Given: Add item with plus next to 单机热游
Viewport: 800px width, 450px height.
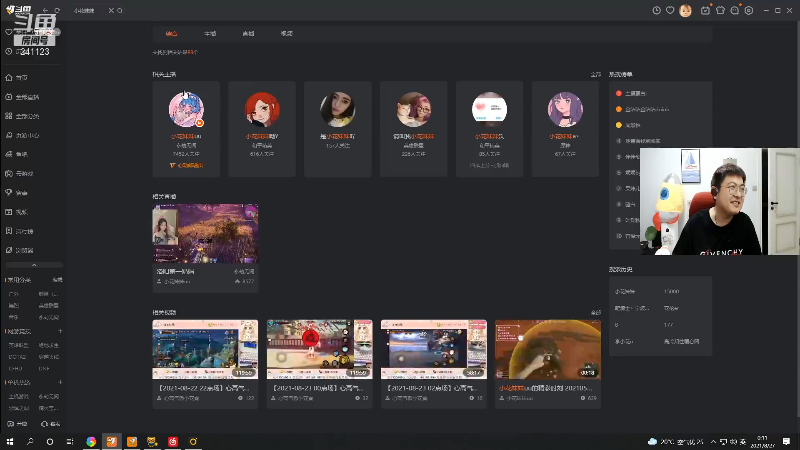Looking at the screenshot, I should 60,382.
